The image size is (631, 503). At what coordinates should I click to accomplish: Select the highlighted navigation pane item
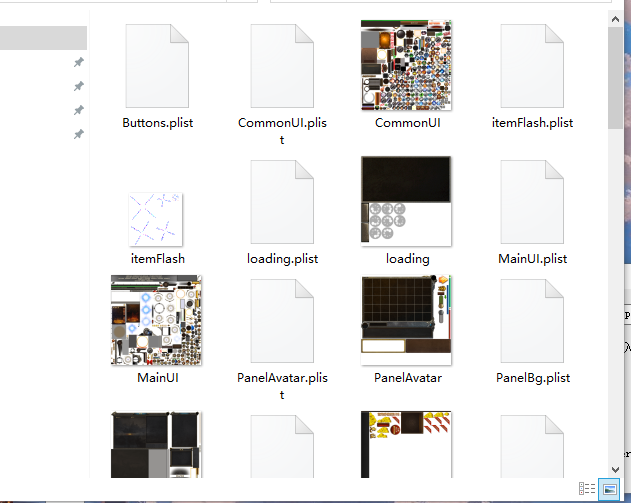43,38
